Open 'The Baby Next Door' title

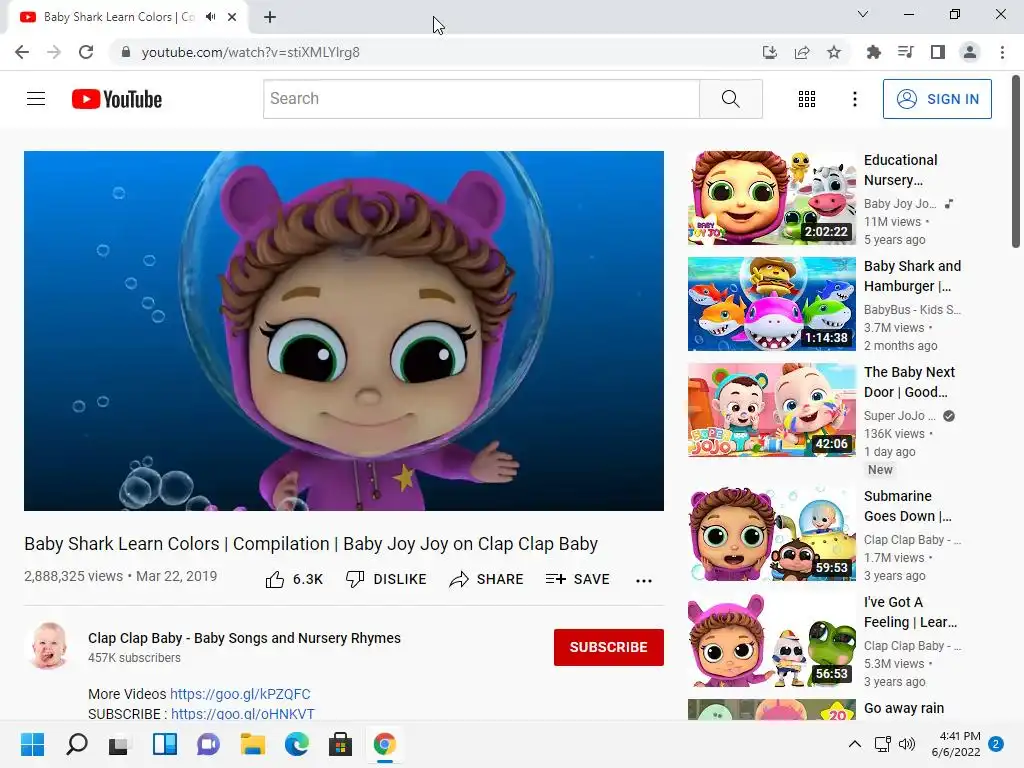click(909, 381)
